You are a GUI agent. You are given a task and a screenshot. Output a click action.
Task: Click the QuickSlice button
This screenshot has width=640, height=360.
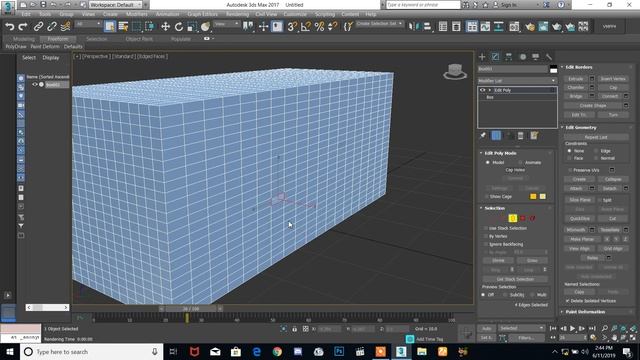[580, 219]
